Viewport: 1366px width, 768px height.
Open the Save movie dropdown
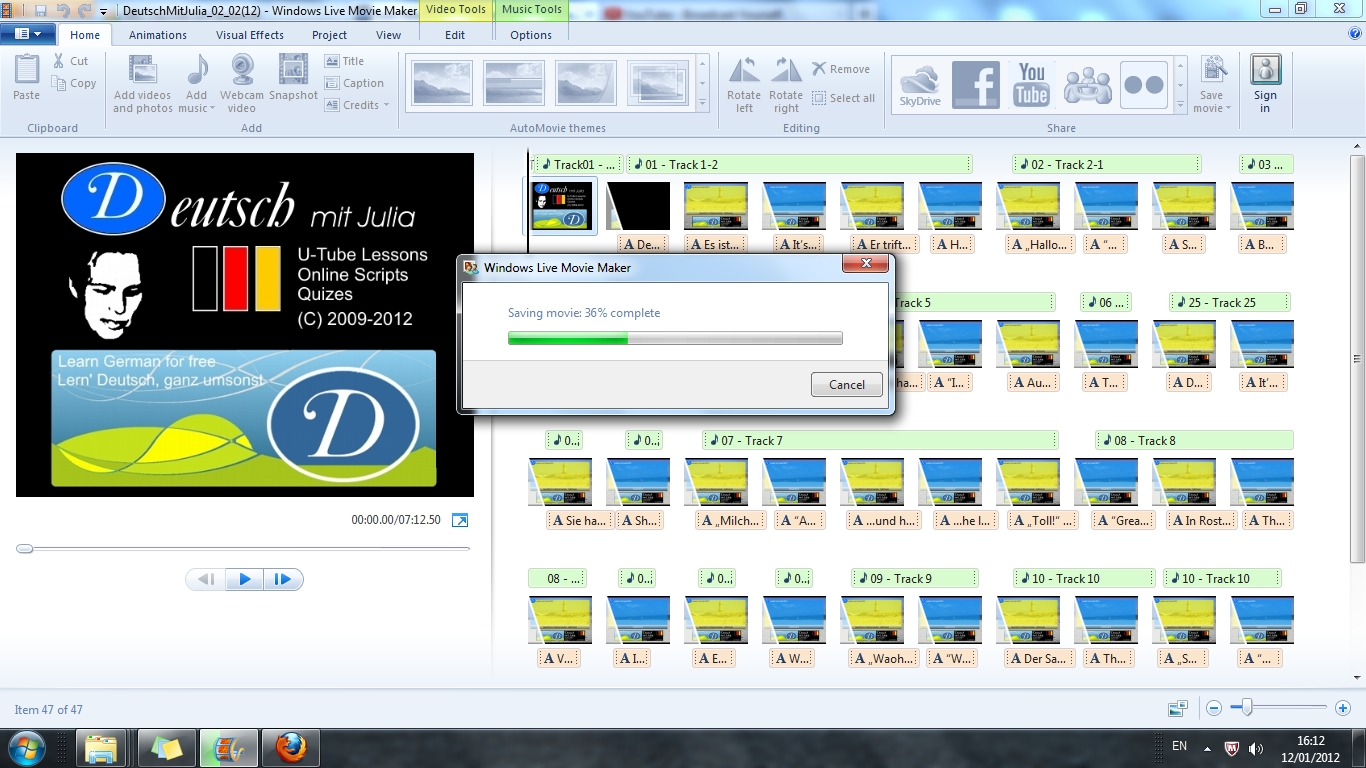point(1211,108)
